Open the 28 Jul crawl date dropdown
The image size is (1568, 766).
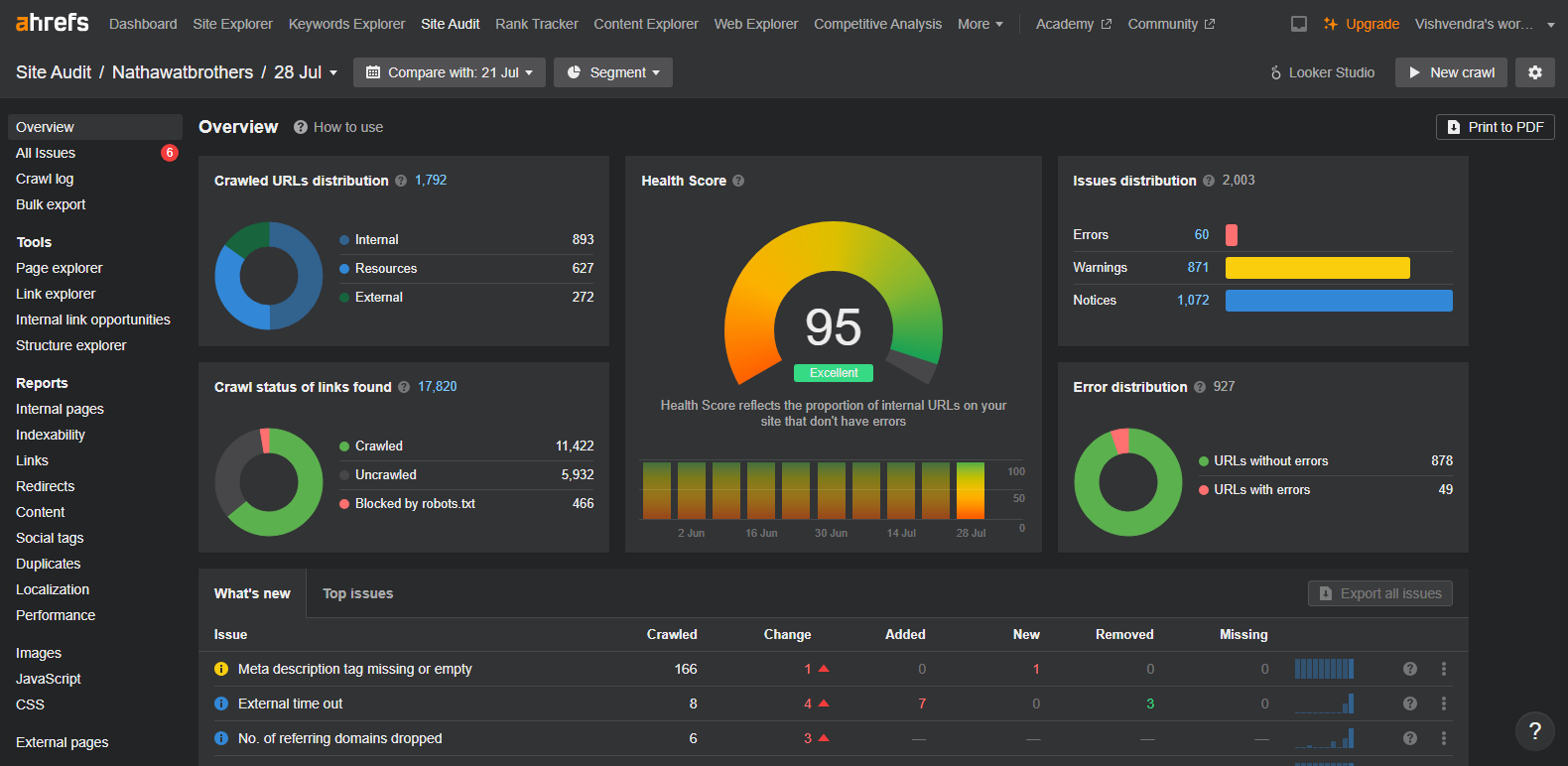click(x=306, y=72)
